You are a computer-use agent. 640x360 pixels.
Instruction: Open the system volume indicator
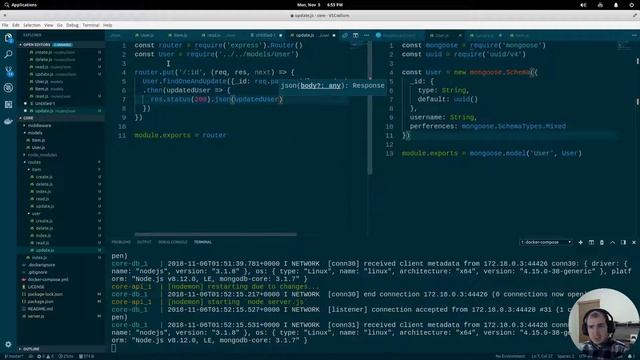click(x=583, y=5)
